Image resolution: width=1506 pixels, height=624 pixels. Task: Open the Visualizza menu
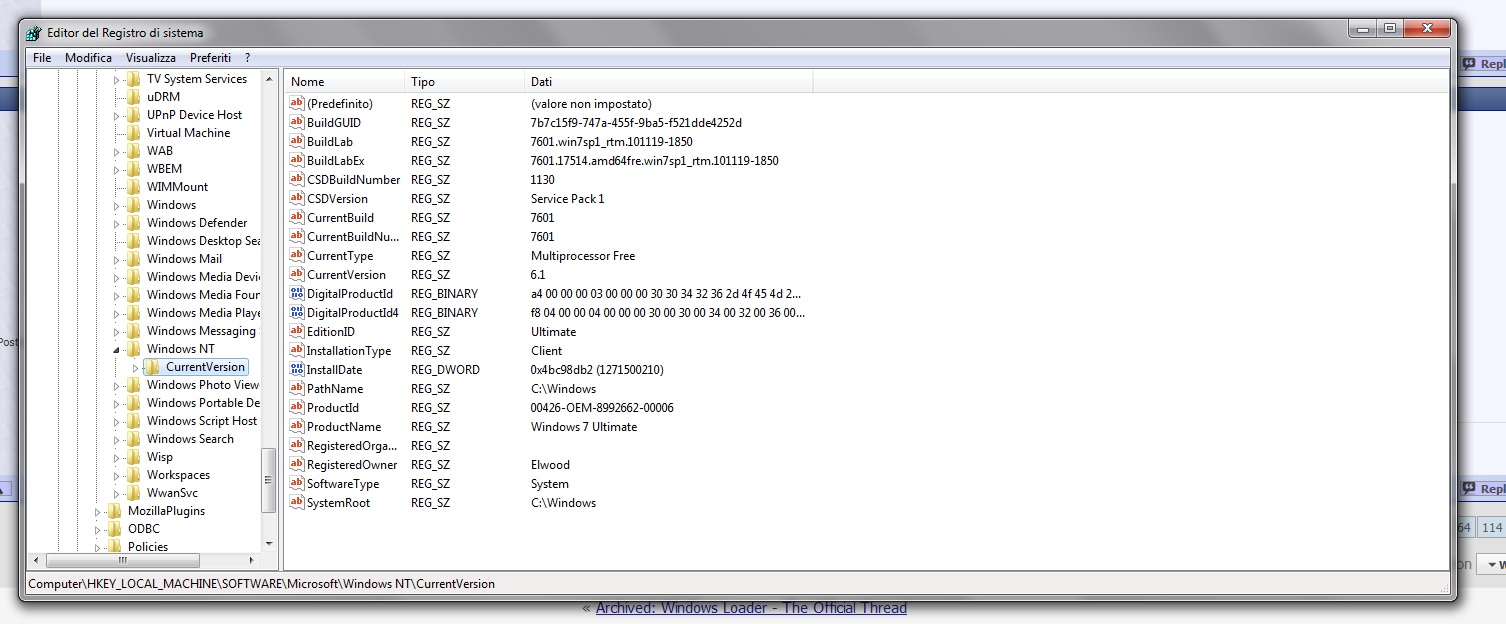point(151,58)
